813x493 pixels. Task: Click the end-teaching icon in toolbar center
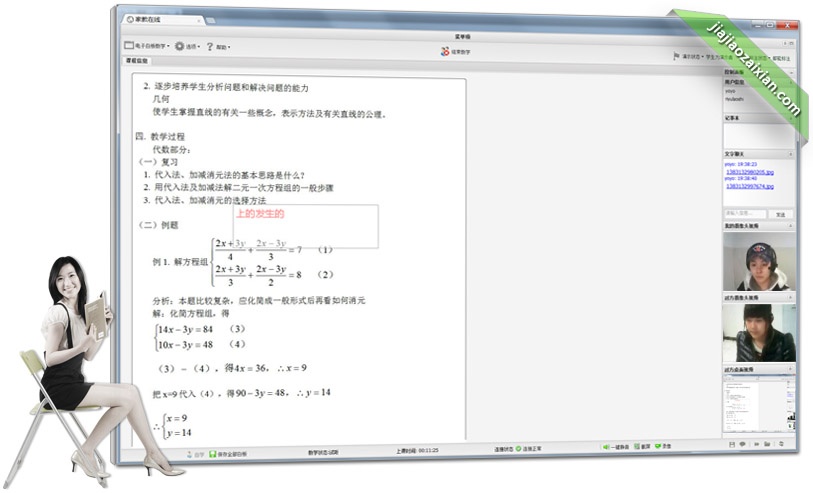[445, 51]
